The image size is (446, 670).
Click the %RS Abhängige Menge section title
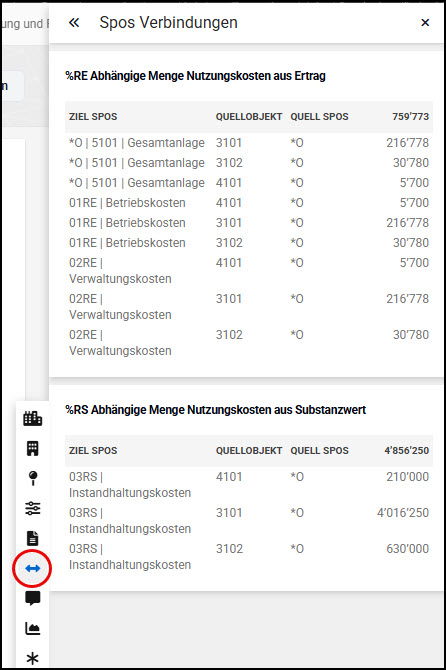216,410
